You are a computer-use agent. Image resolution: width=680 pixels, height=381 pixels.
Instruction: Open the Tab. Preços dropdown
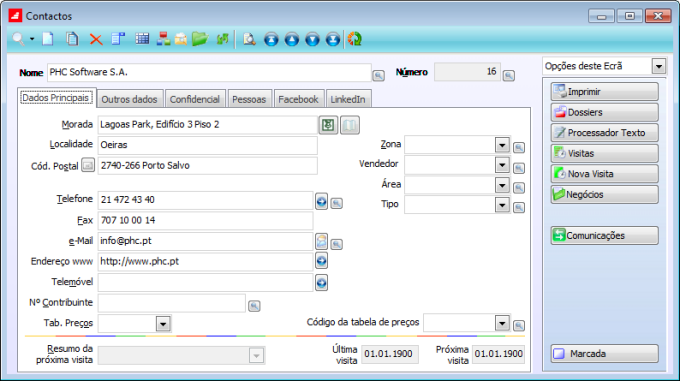point(163,323)
